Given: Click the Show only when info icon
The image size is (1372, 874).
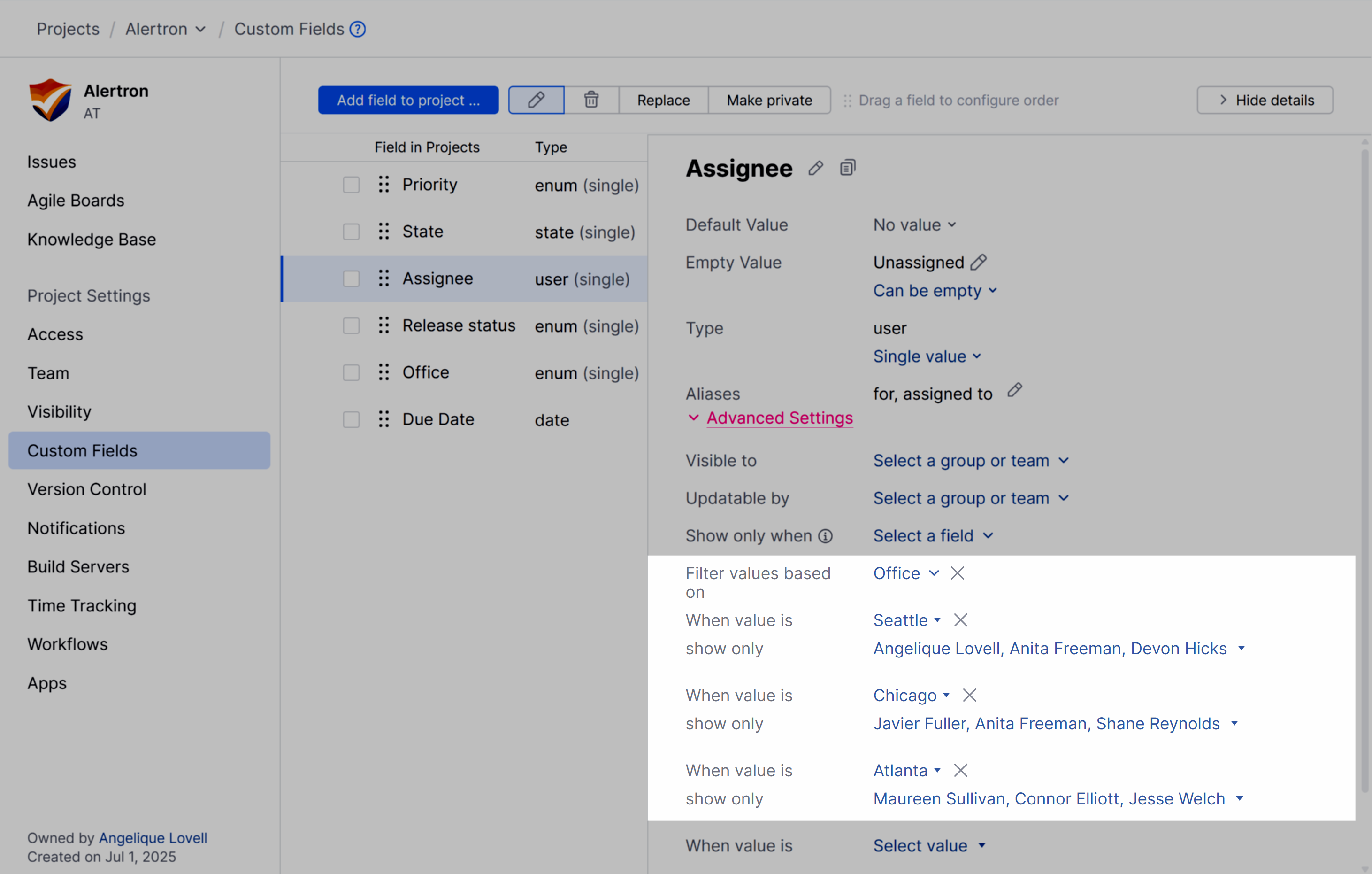Looking at the screenshot, I should (825, 536).
